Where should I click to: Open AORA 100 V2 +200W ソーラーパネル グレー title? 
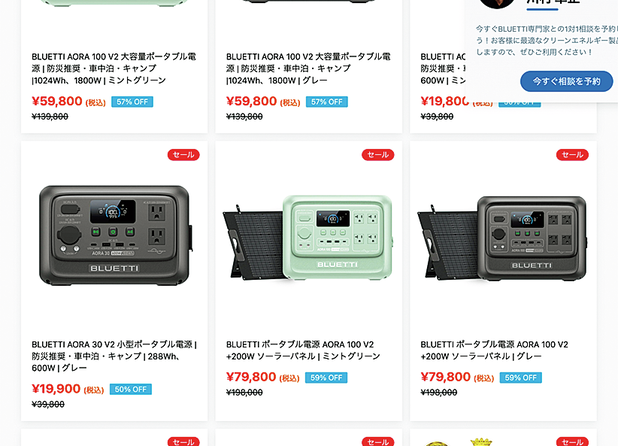coord(494,350)
